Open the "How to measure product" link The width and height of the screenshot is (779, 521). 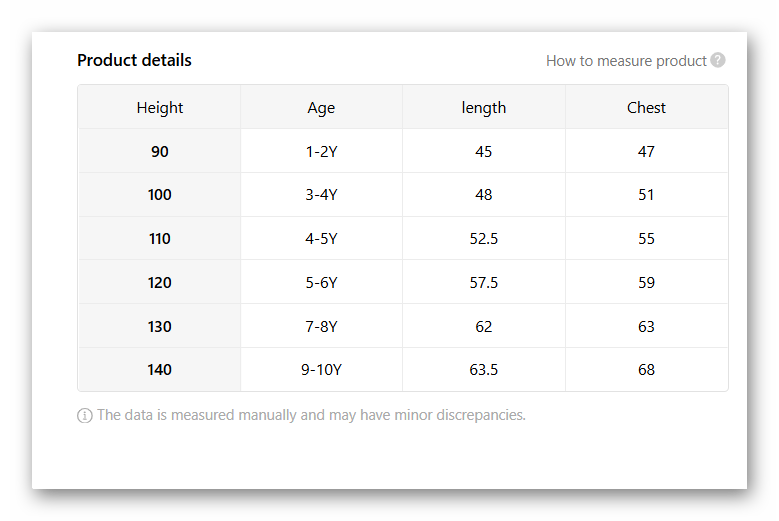[x=626, y=61]
